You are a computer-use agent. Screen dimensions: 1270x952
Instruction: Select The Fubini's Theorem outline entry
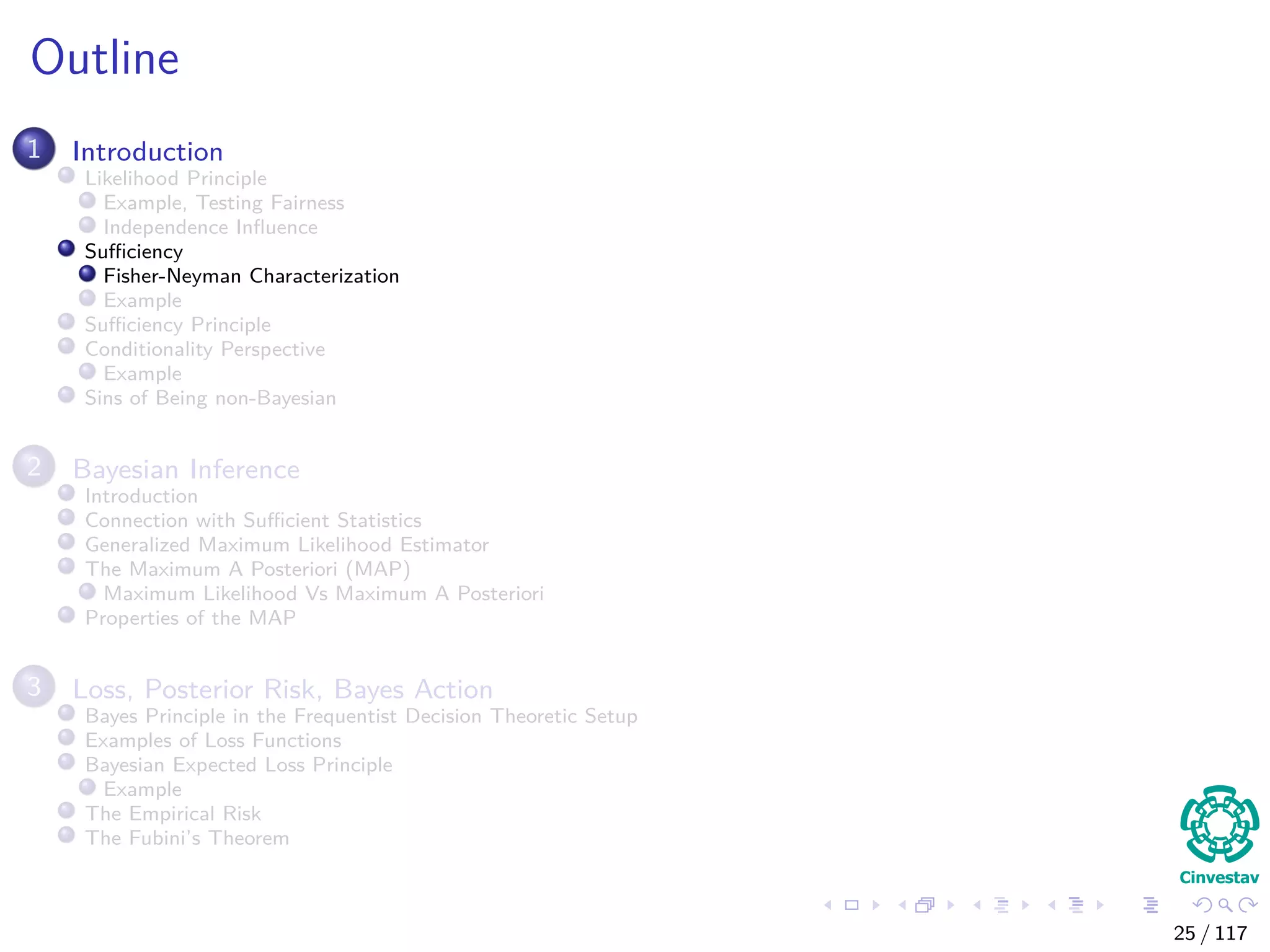(x=187, y=838)
